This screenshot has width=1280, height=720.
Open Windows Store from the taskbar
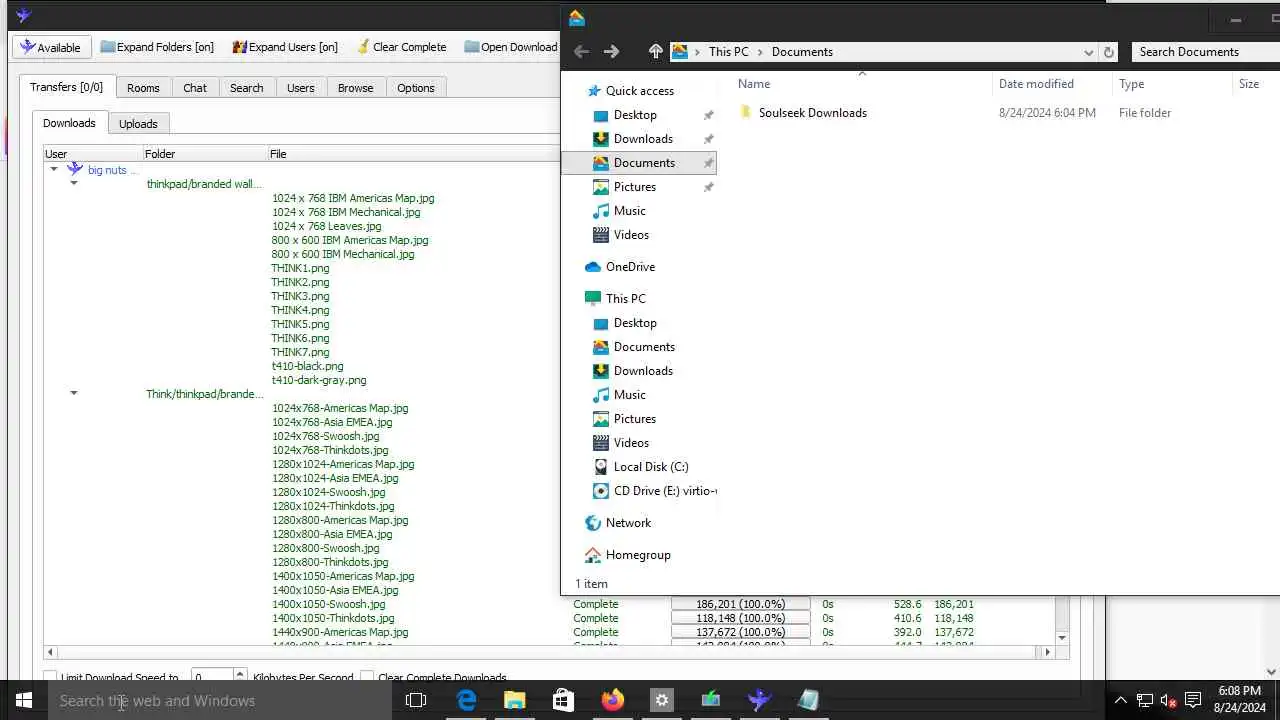pyautogui.click(x=563, y=700)
